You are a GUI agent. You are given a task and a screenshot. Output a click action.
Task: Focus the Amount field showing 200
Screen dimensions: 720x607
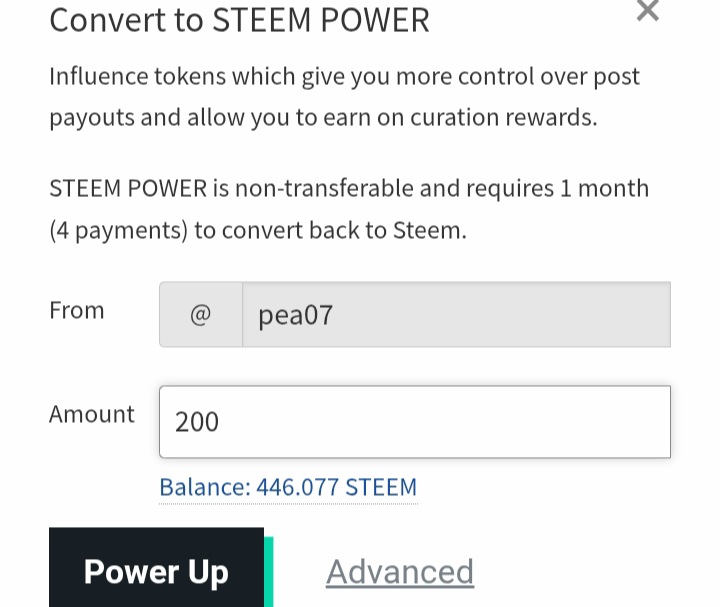(415, 422)
